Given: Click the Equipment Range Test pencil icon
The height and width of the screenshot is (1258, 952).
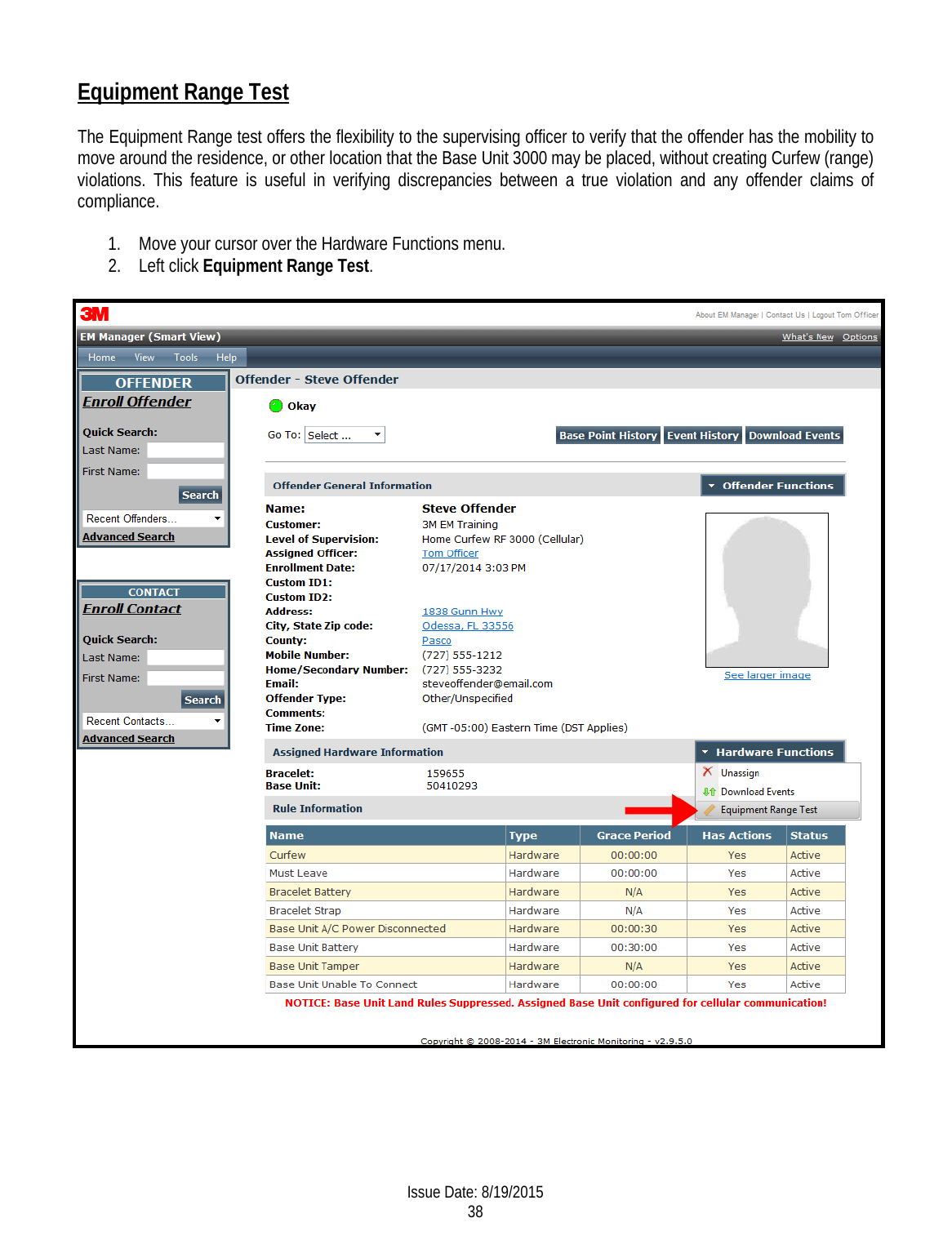Looking at the screenshot, I should (x=709, y=810).
